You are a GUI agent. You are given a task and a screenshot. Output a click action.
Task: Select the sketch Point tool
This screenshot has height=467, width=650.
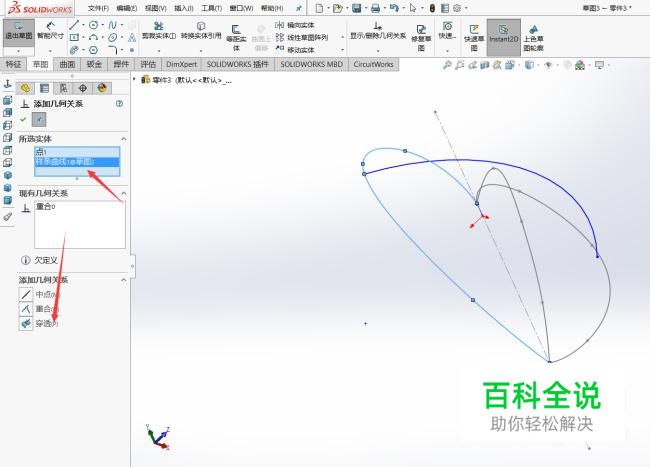coord(132,50)
